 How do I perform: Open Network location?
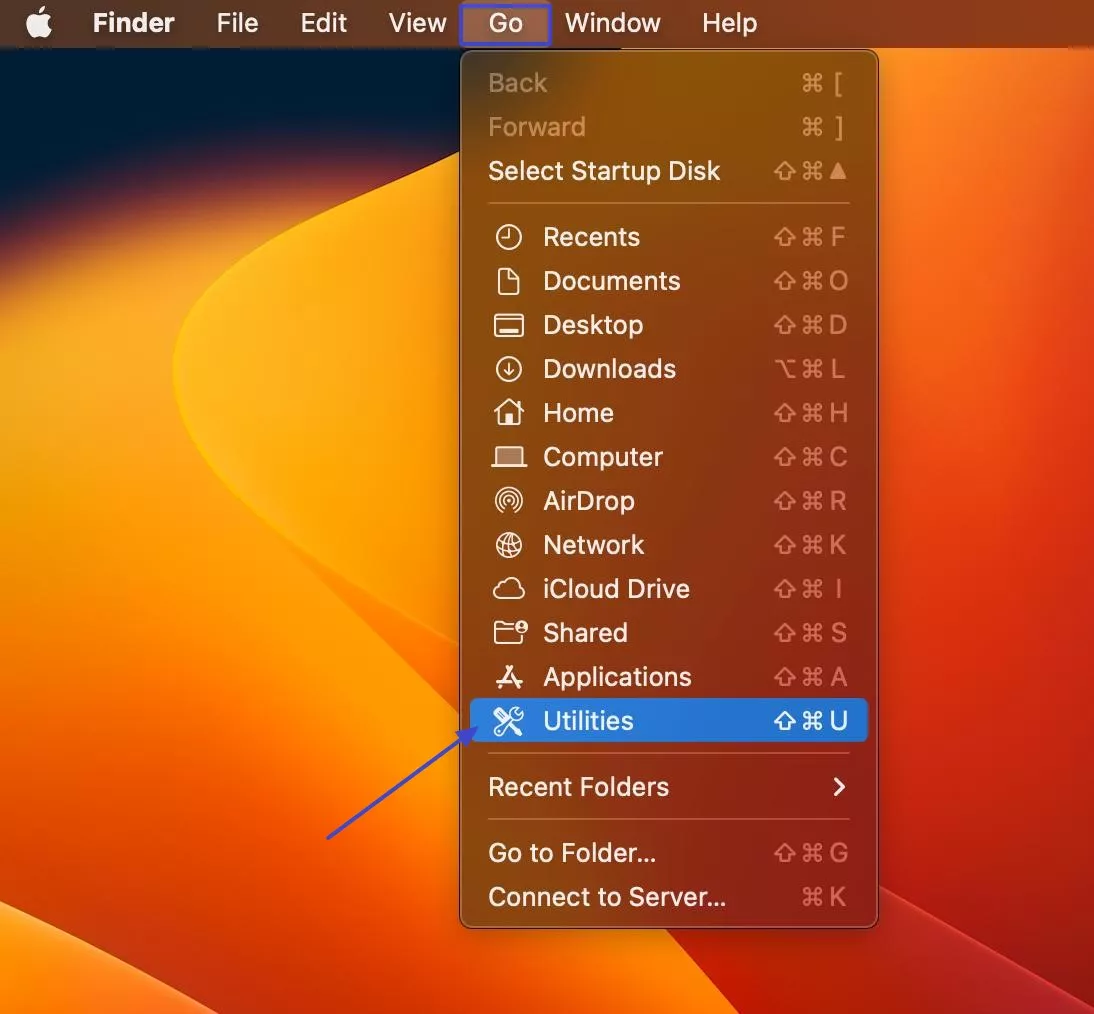click(x=668, y=545)
